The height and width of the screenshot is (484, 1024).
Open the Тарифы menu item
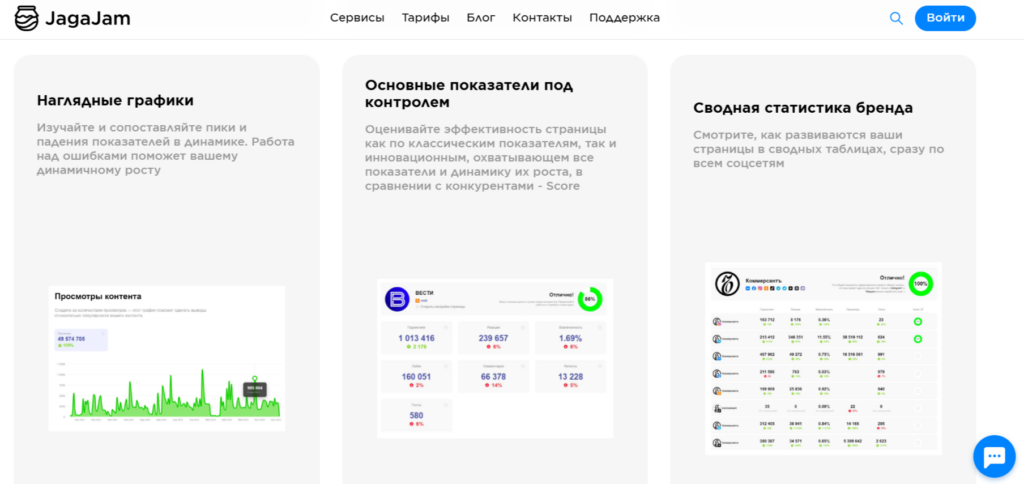point(426,18)
